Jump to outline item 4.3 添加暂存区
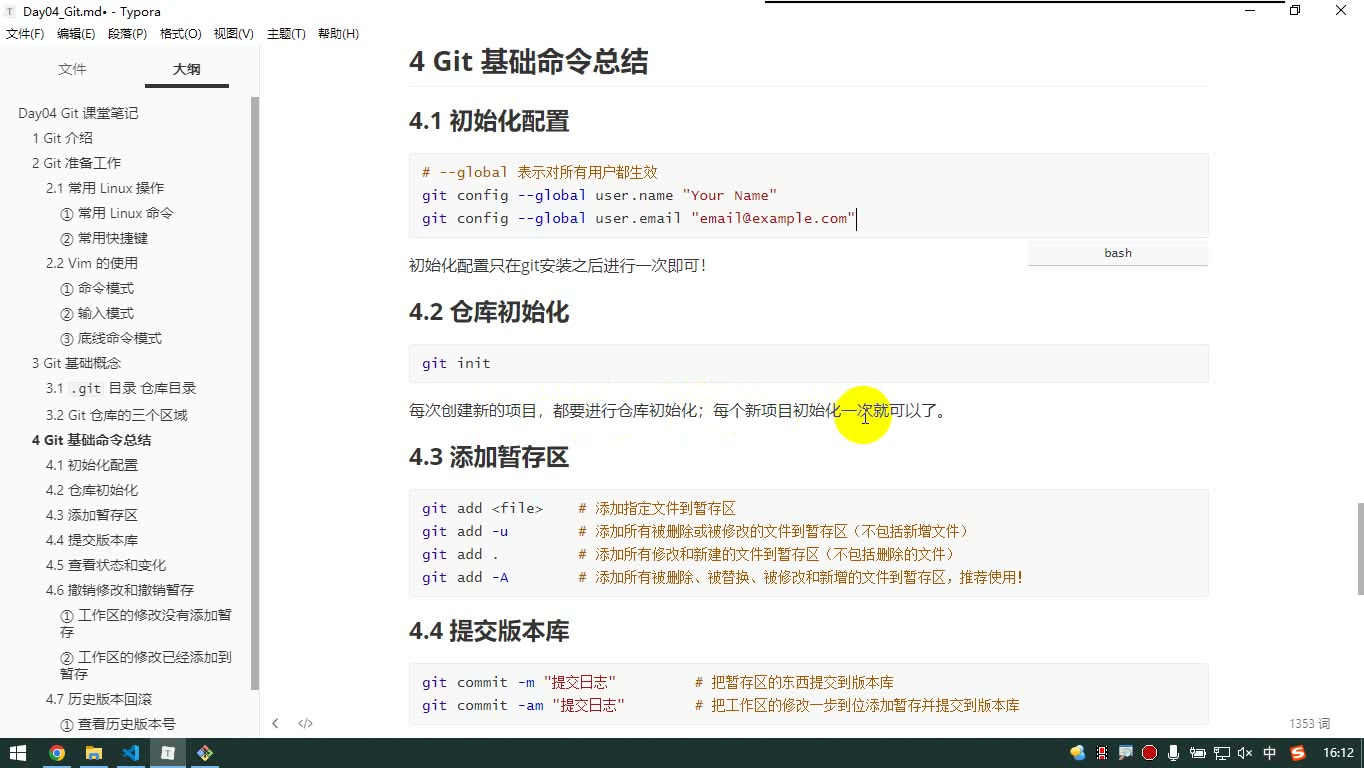 coord(92,515)
